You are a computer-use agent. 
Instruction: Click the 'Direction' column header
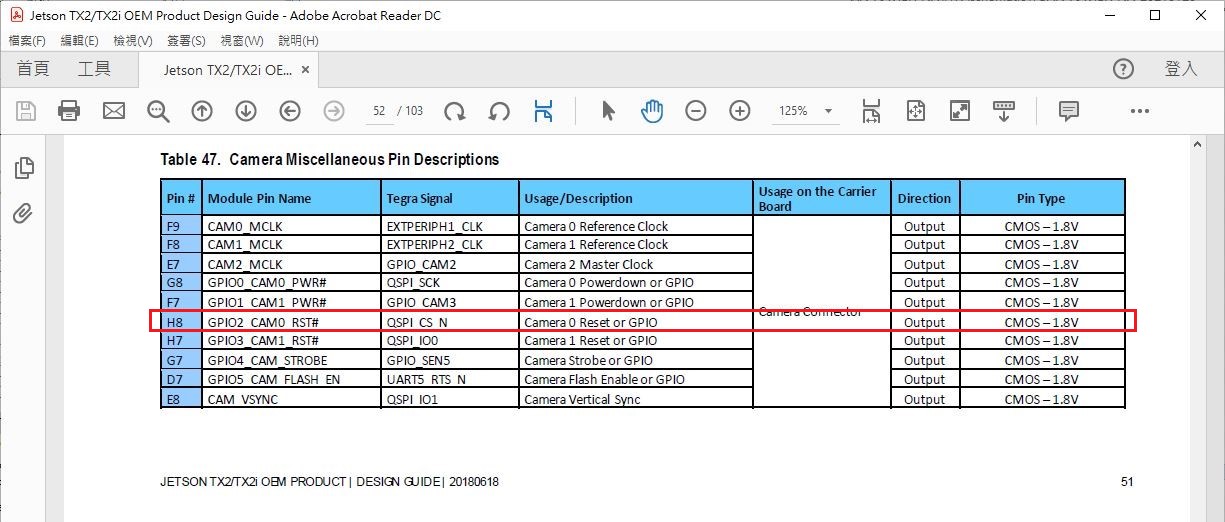(924, 198)
